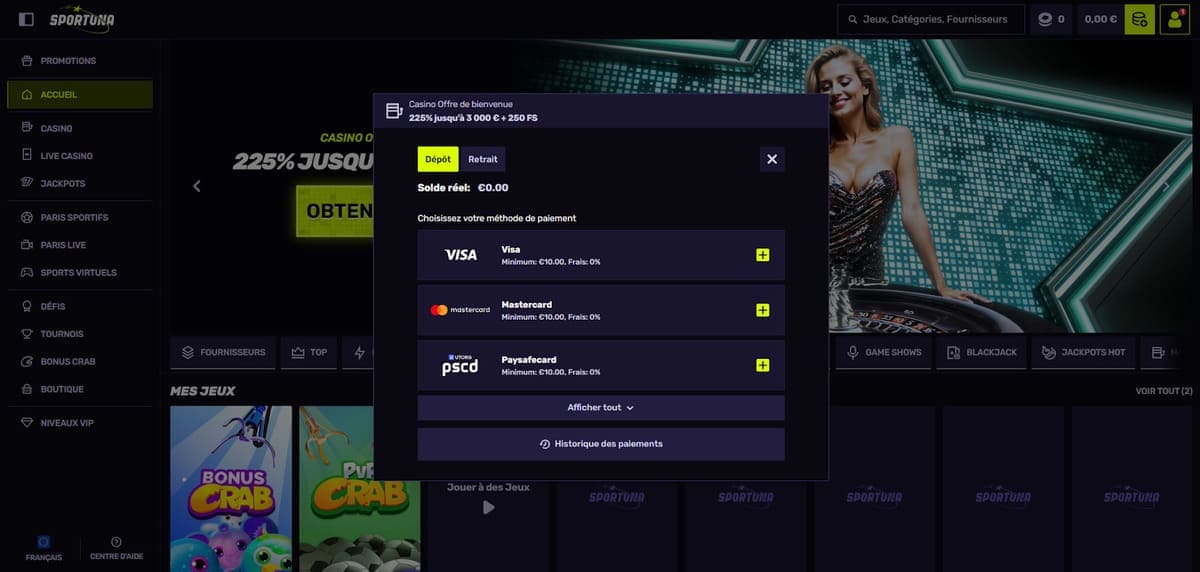Go to next banner slide
Screen dimensions: 1200x572
click(1166, 186)
